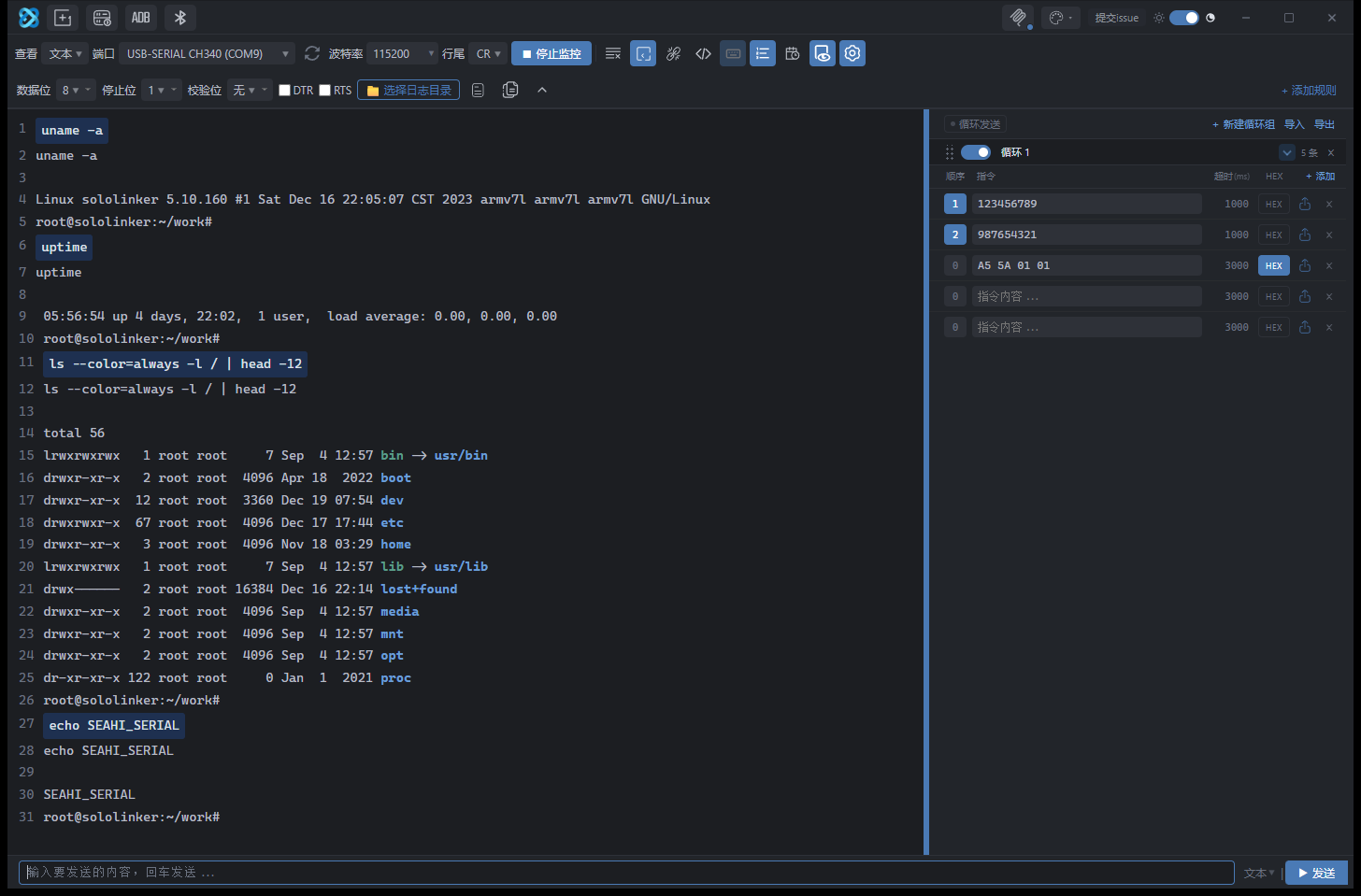Open the network debug tool icon
Image resolution: width=1361 pixels, height=896 pixels.
[102, 18]
